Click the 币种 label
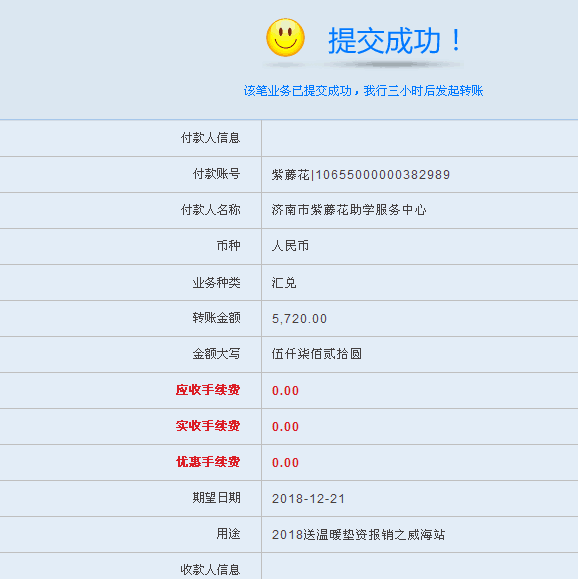The height and width of the screenshot is (579, 578). click(228, 246)
